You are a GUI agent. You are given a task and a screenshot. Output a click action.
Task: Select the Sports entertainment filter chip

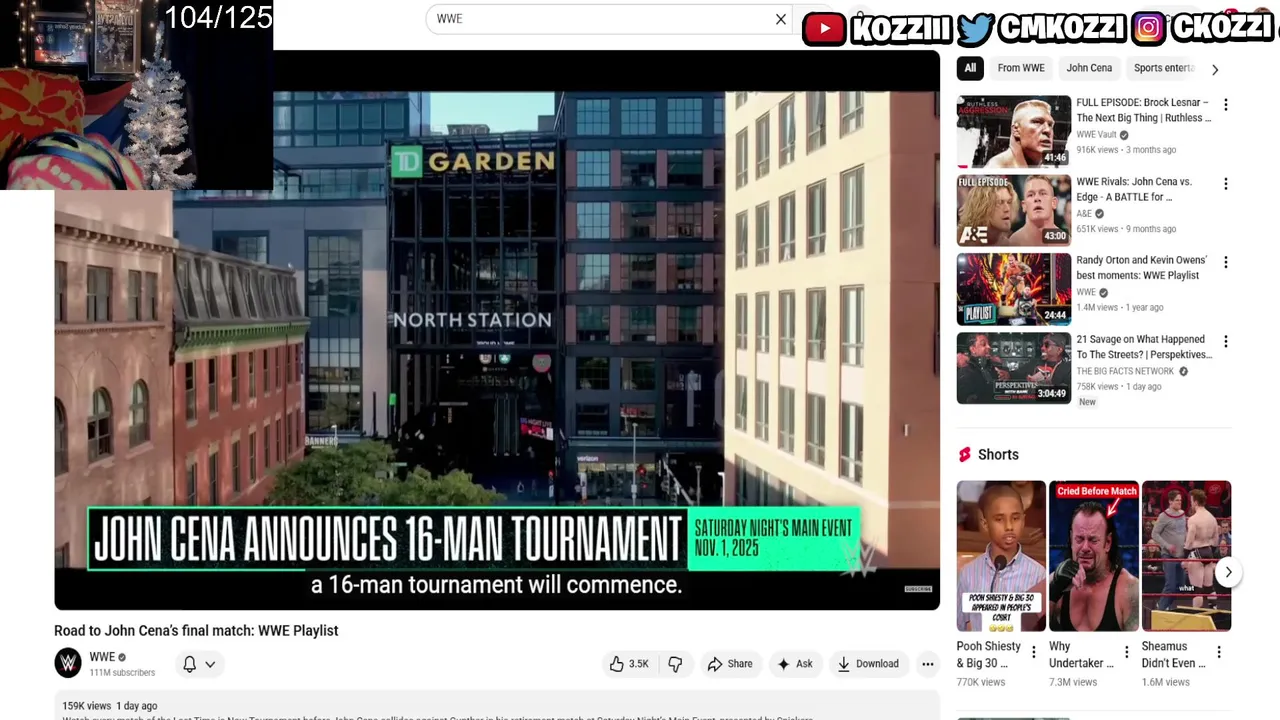point(1164,68)
